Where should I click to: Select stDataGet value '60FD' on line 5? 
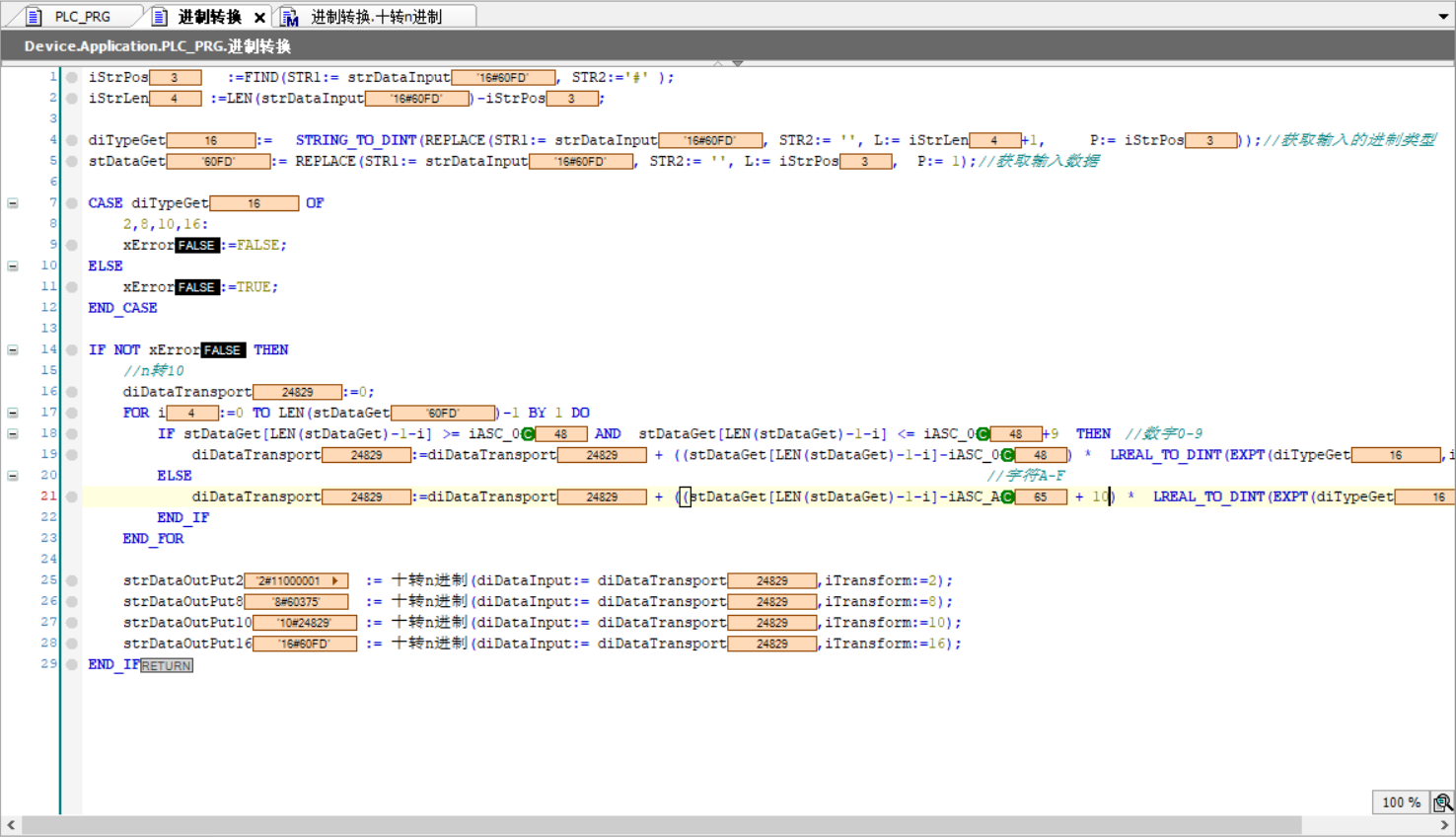tap(218, 162)
